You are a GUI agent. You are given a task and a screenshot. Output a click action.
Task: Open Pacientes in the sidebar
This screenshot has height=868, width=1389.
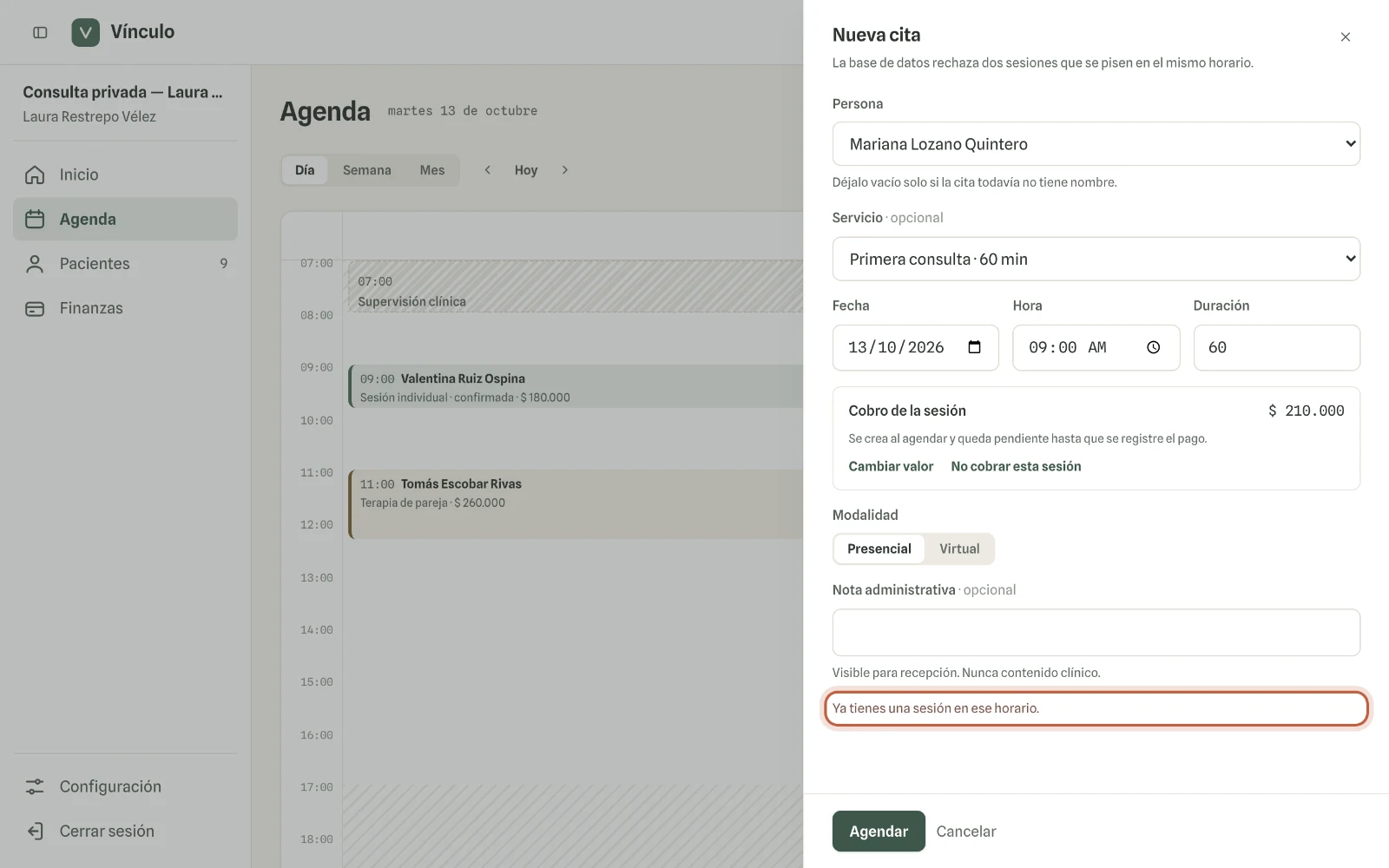[125, 264]
